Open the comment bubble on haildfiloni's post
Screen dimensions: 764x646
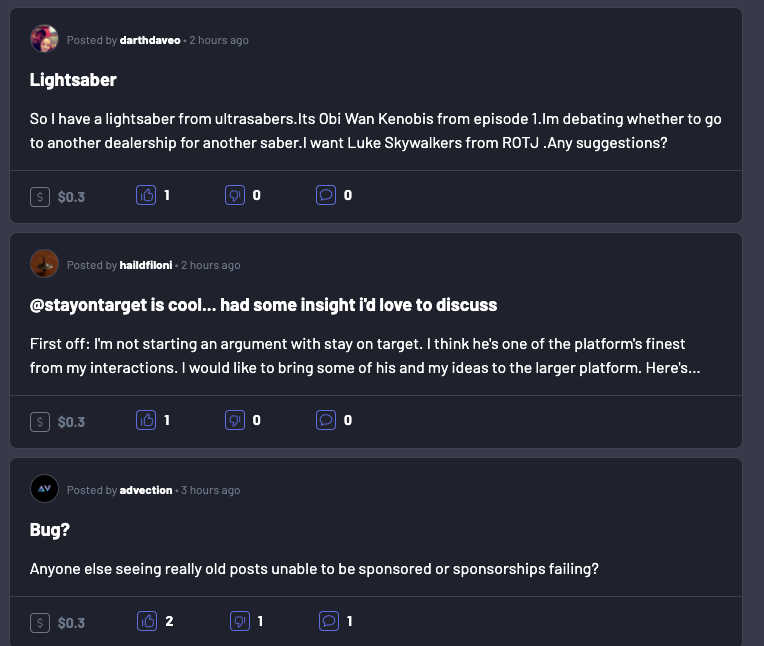coord(326,420)
